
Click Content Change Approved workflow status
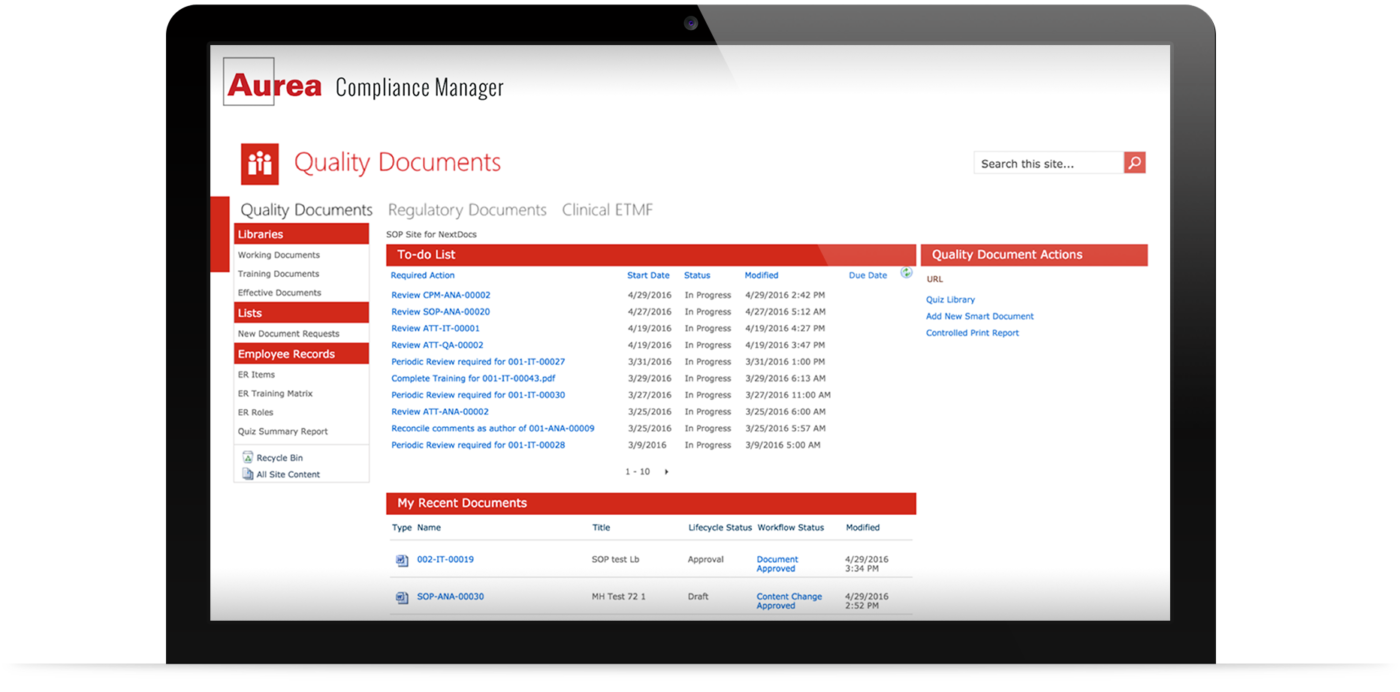[789, 601]
